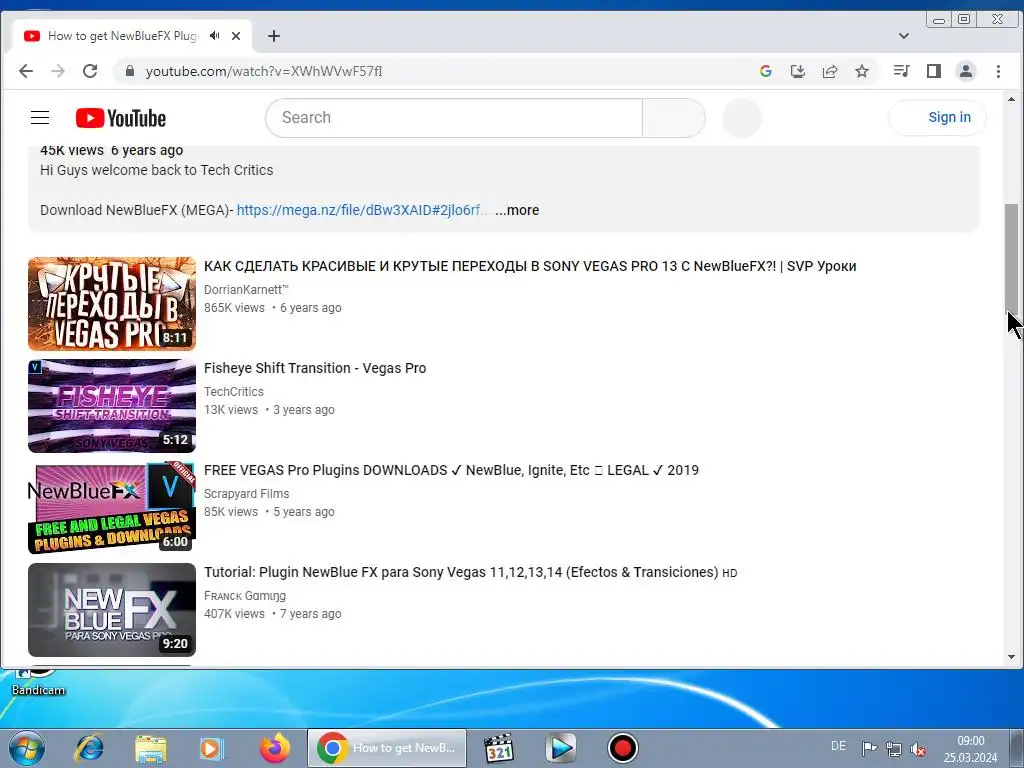Image resolution: width=1024 pixels, height=768 pixels.
Task: Click the vertical scrollbar thumb
Action: tap(1011, 258)
